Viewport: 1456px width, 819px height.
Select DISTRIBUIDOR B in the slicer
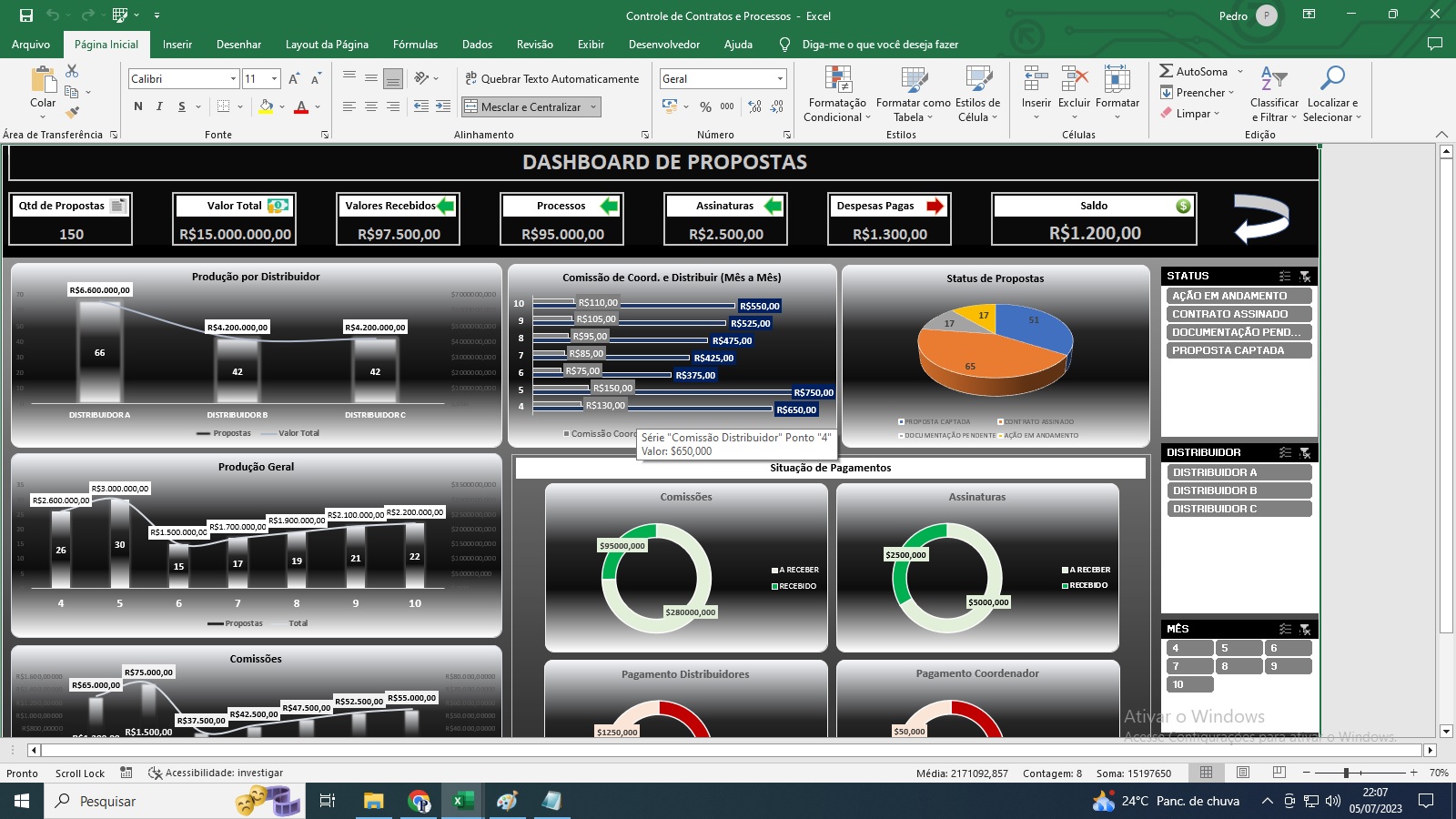tap(1239, 490)
